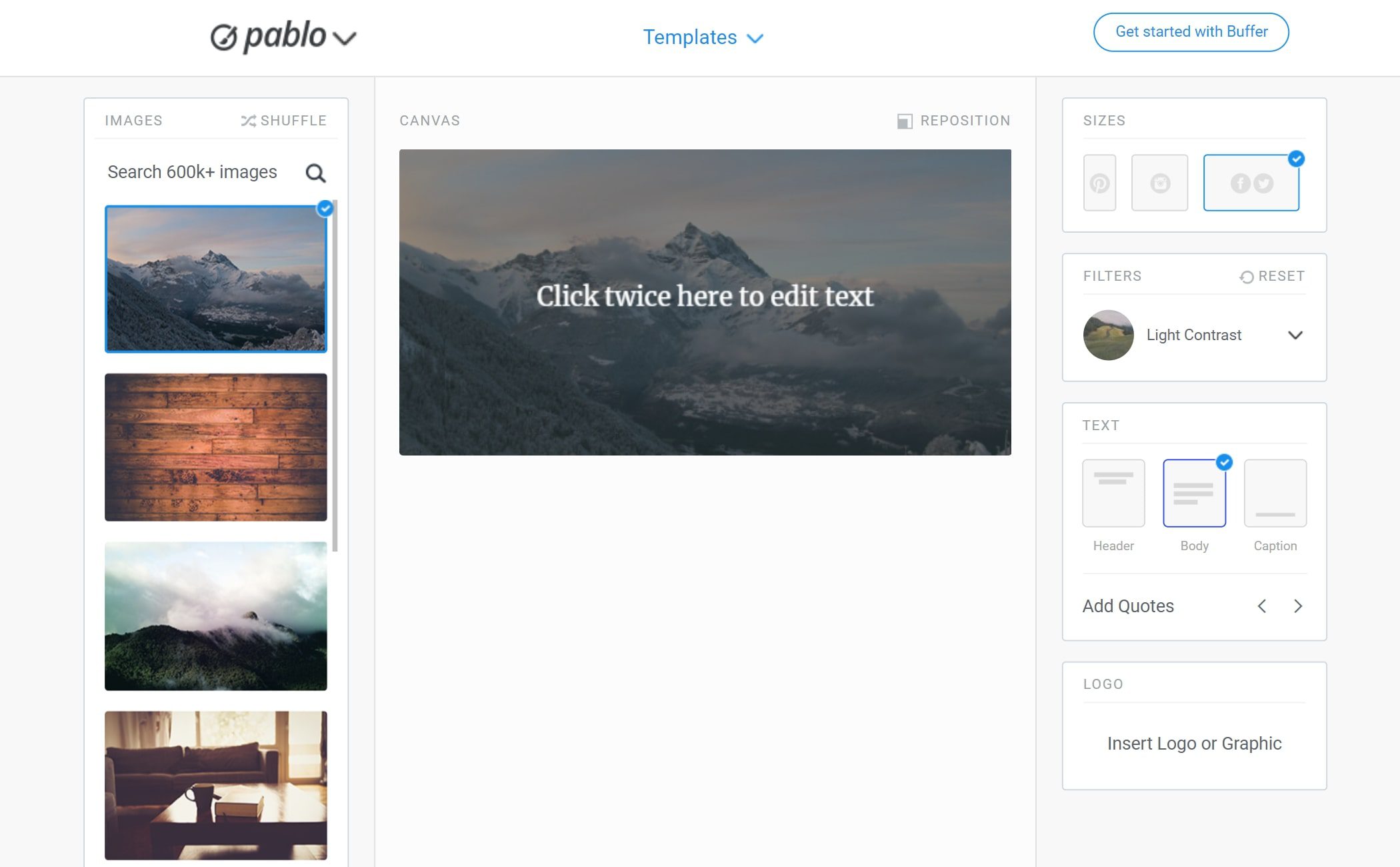Click the reposition icon on canvas

pos(904,121)
